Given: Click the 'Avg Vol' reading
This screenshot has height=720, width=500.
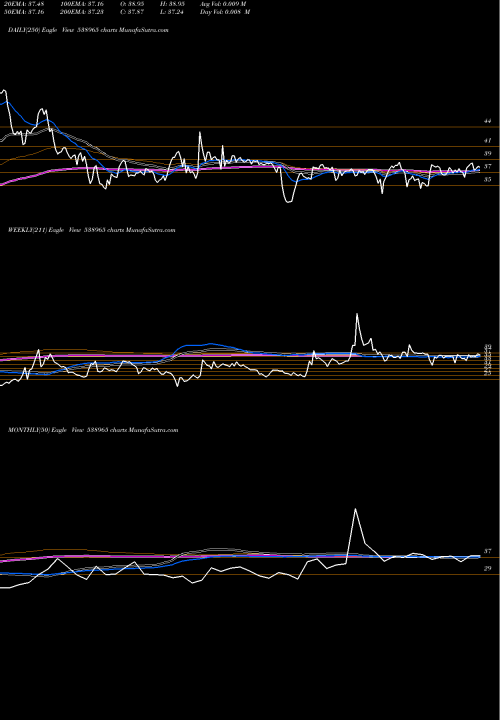Looking at the screenshot, I should click(x=223, y=4).
